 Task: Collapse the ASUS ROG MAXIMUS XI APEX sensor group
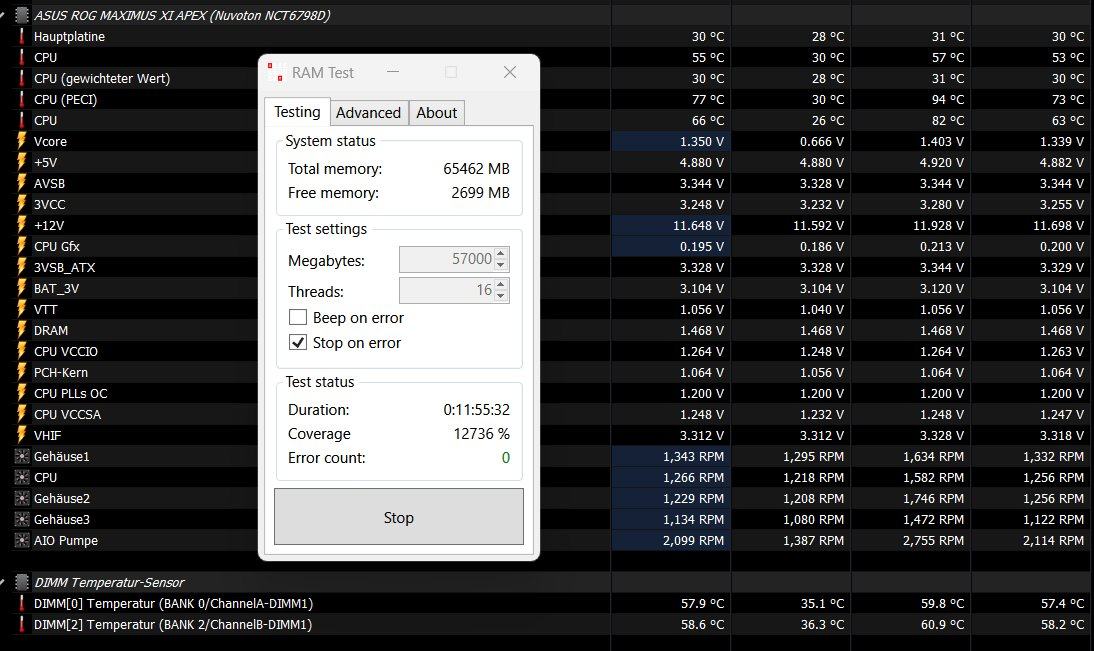pos(3,15)
